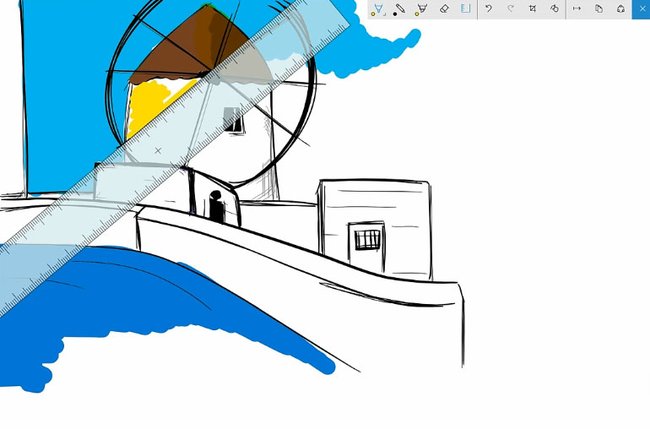
Task: Close the sketchpad with the X button
Action: (x=641, y=9)
